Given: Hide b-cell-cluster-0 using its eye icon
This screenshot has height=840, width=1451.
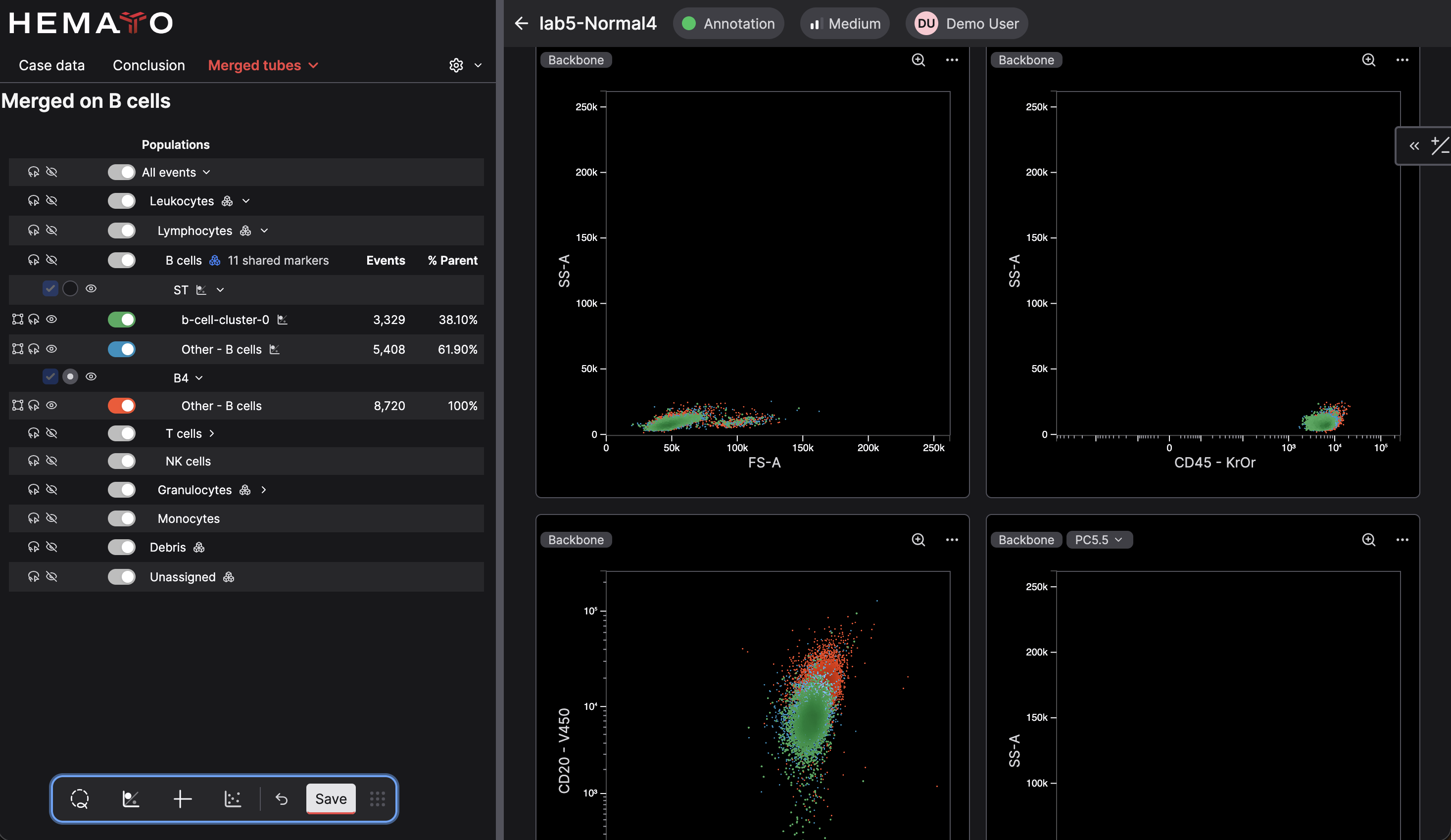Looking at the screenshot, I should tap(51, 319).
